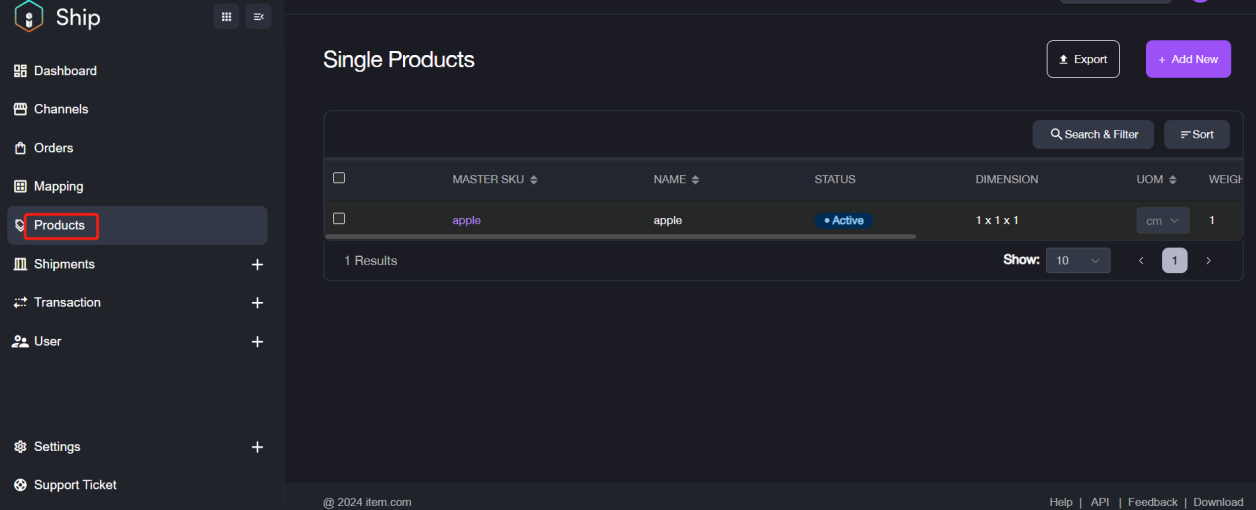
Task: Open the Show 10 page-size dropdown
Action: coord(1078,261)
